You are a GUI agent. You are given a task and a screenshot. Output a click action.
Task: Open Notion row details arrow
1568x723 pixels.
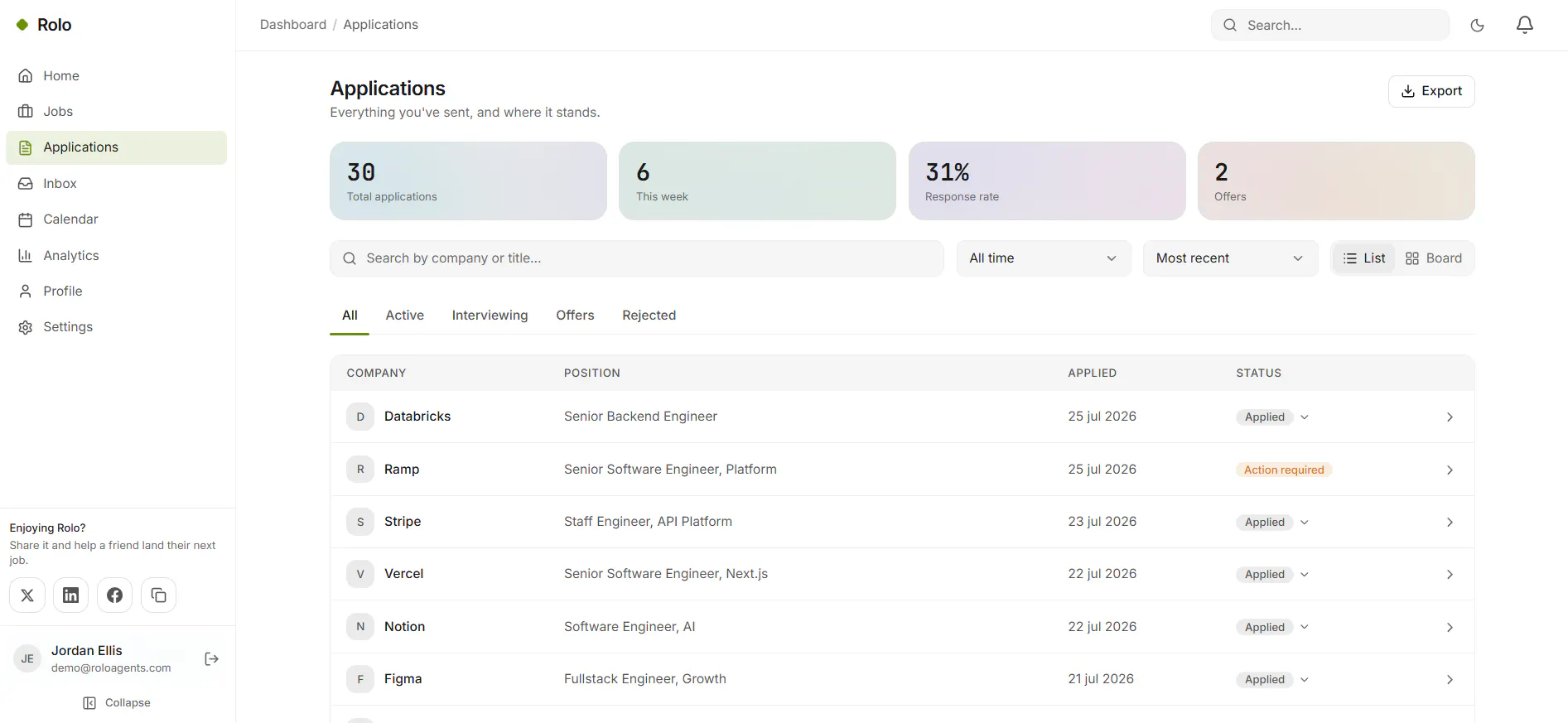(x=1450, y=627)
